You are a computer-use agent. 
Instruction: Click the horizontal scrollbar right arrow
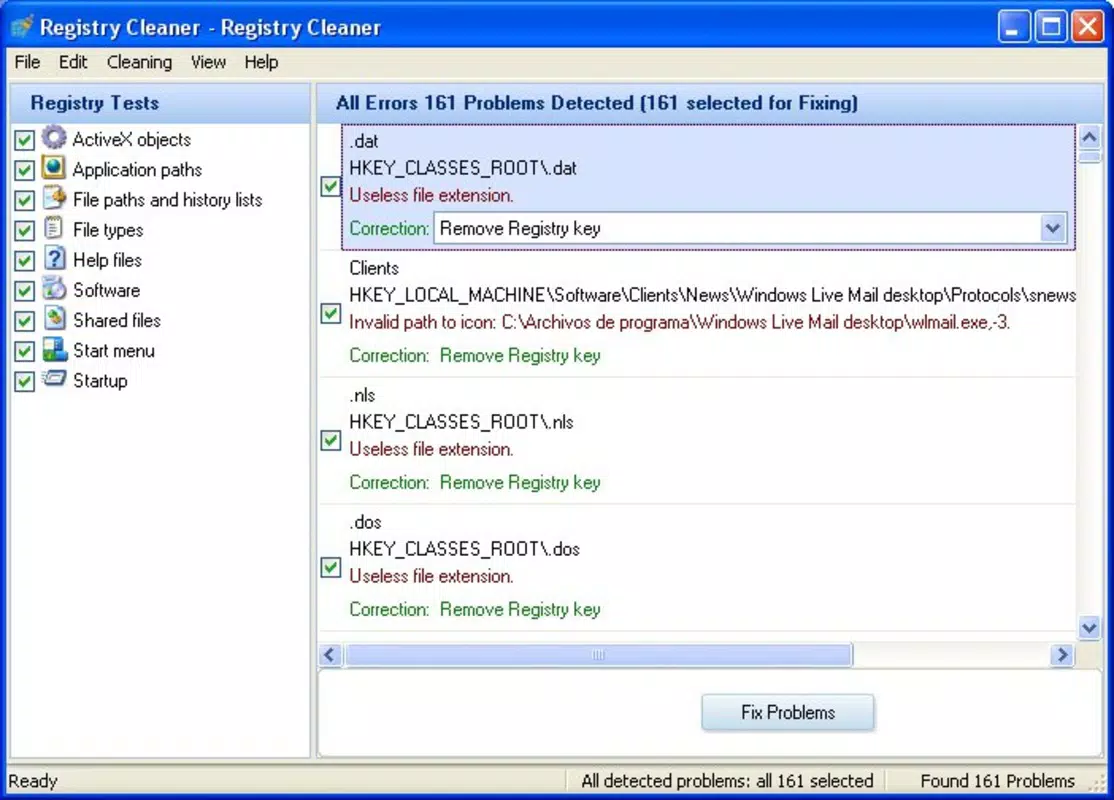coord(1062,655)
